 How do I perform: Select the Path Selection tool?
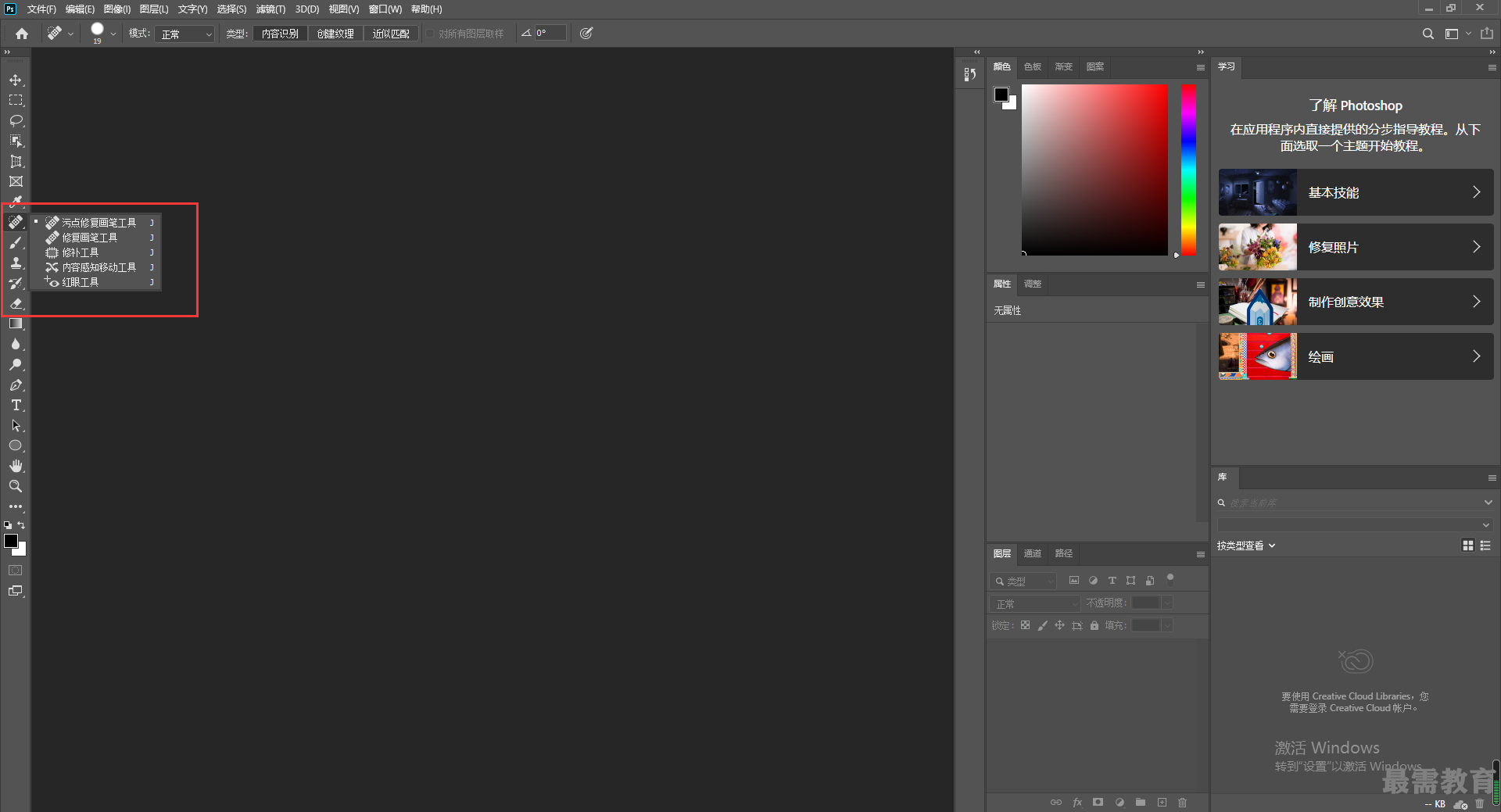[16, 425]
